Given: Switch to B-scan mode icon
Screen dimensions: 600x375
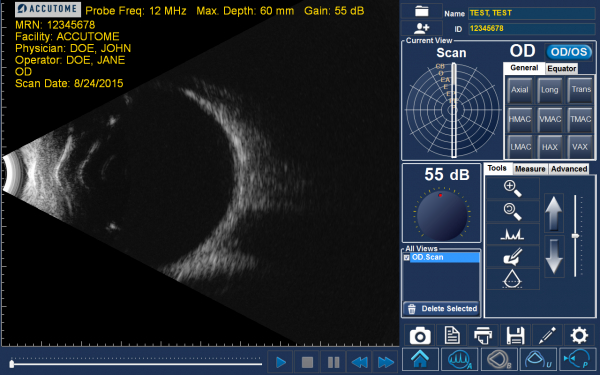Looking at the screenshot, I should (x=499, y=360).
